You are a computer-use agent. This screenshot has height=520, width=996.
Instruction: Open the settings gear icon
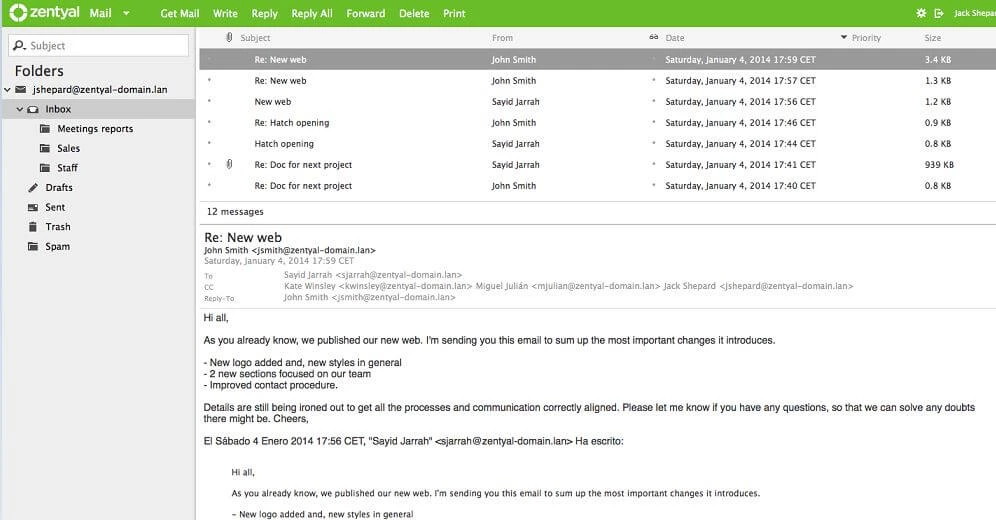(x=921, y=13)
